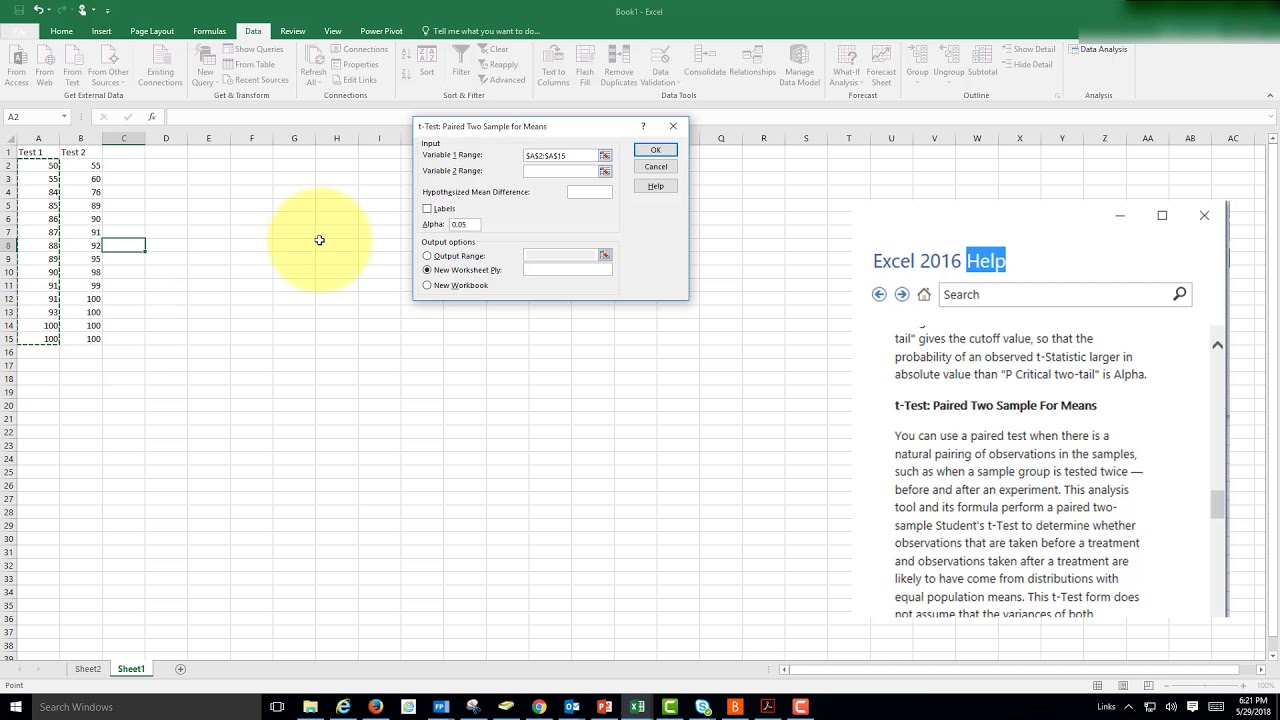The image size is (1280, 720).
Task: Switch to the Formulas ribbon tab
Action: (209, 31)
